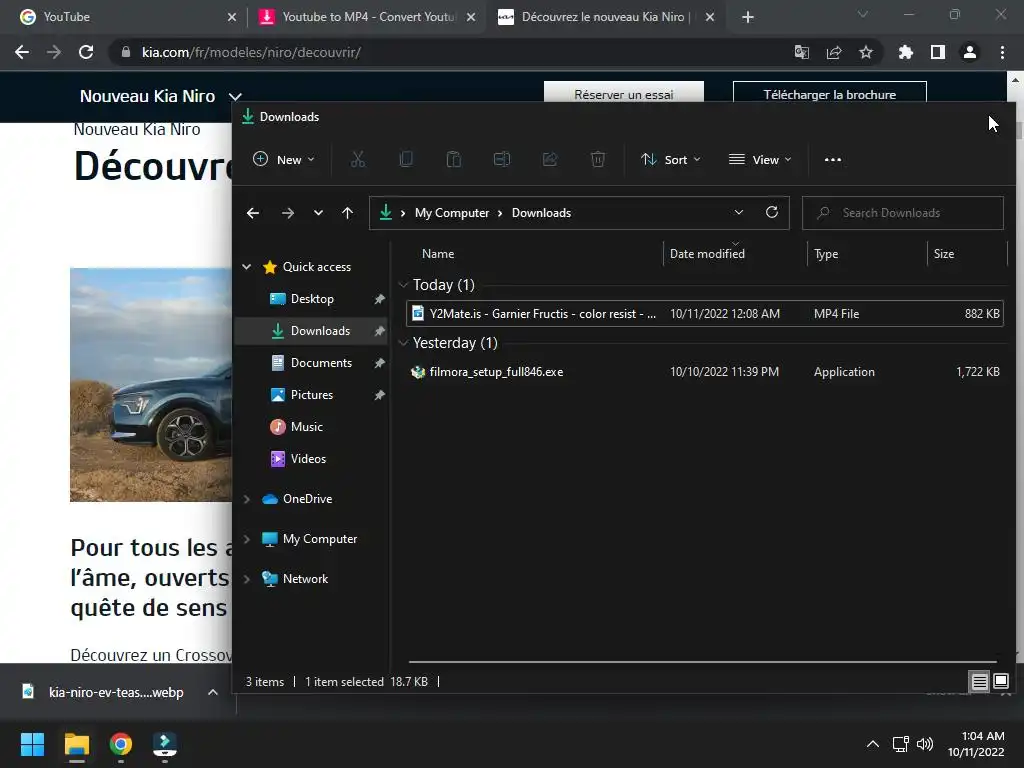
Task: Select Pictures in navigation pane
Action: coord(312,394)
